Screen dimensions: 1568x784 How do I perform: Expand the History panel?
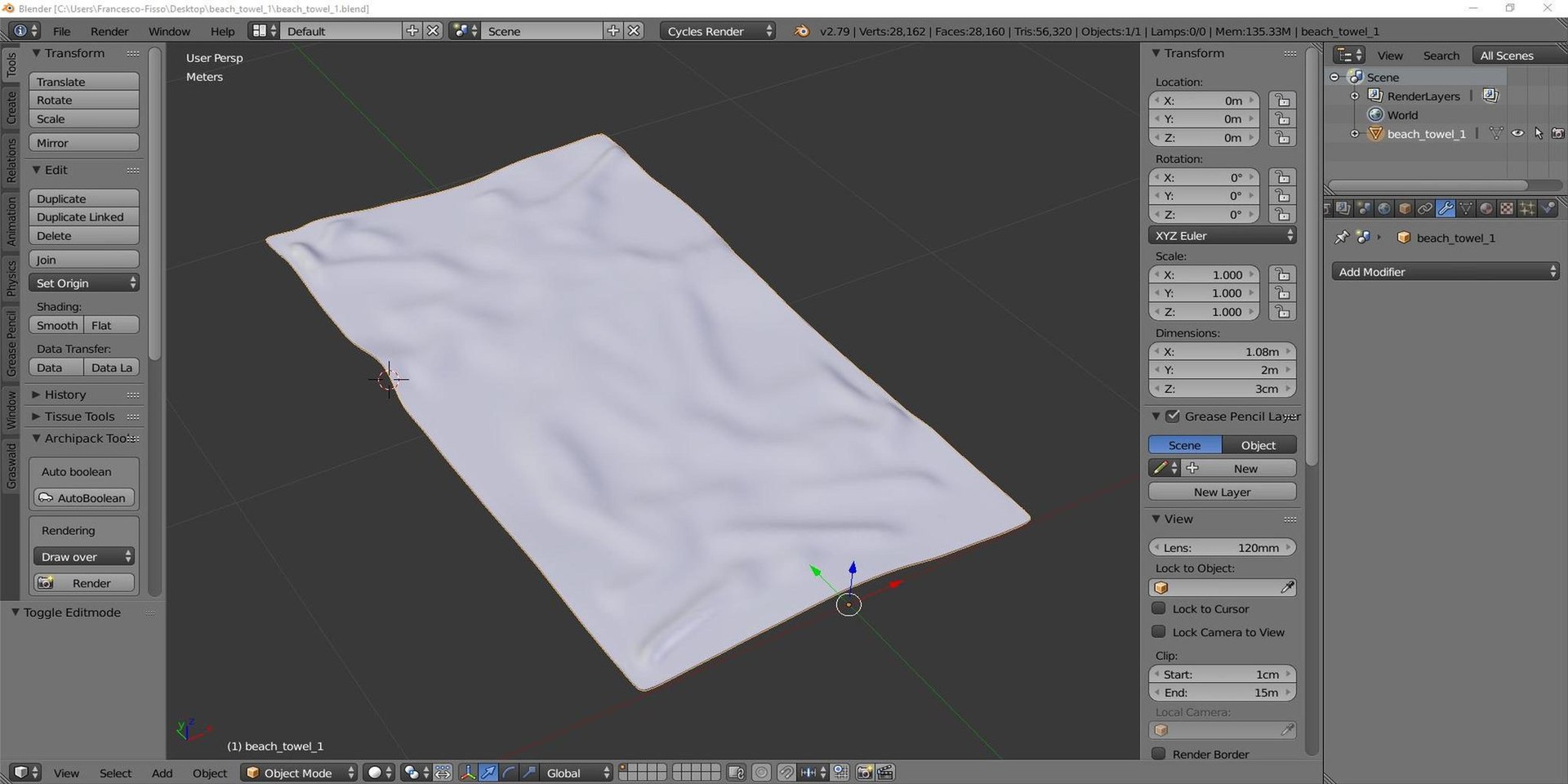point(65,394)
